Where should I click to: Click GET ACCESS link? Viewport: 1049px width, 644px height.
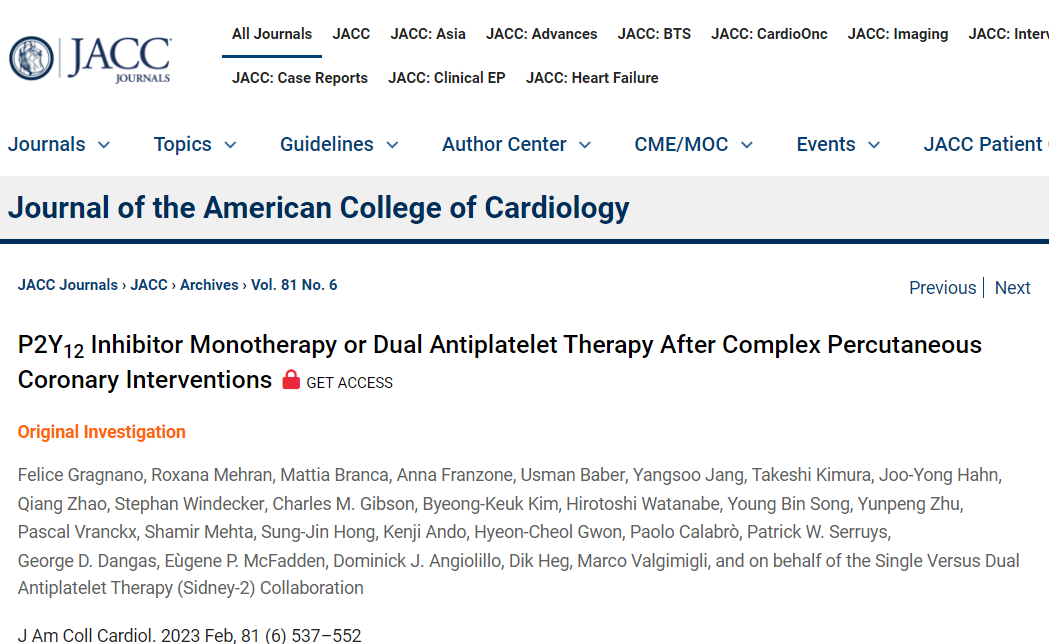click(x=349, y=383)
